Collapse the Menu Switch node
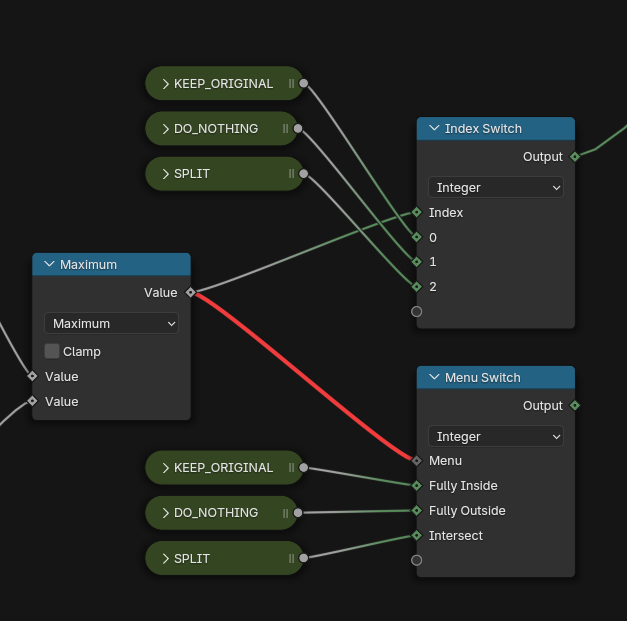 coord(434,377)
